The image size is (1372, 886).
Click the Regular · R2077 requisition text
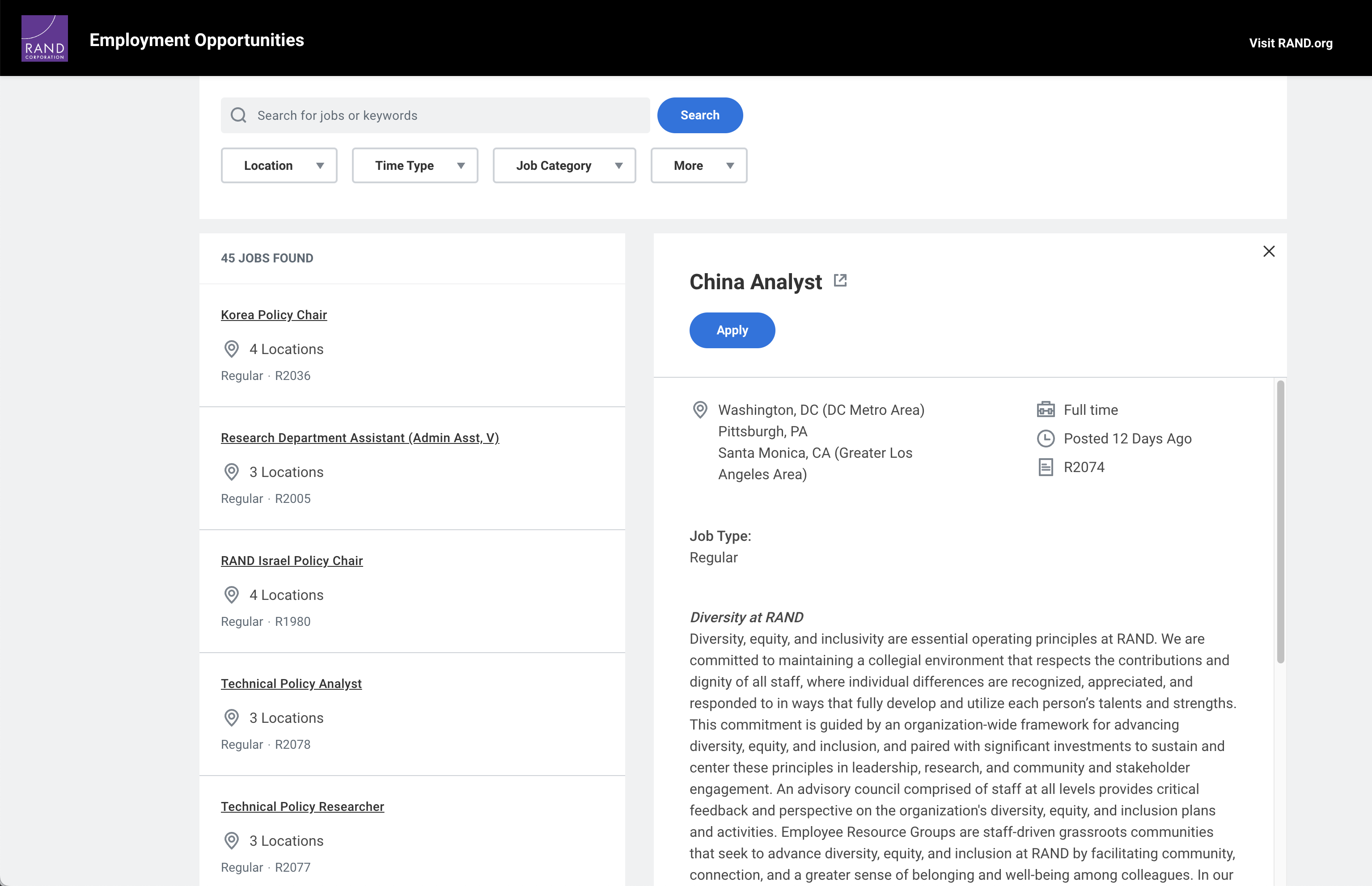tap(266, 868)
